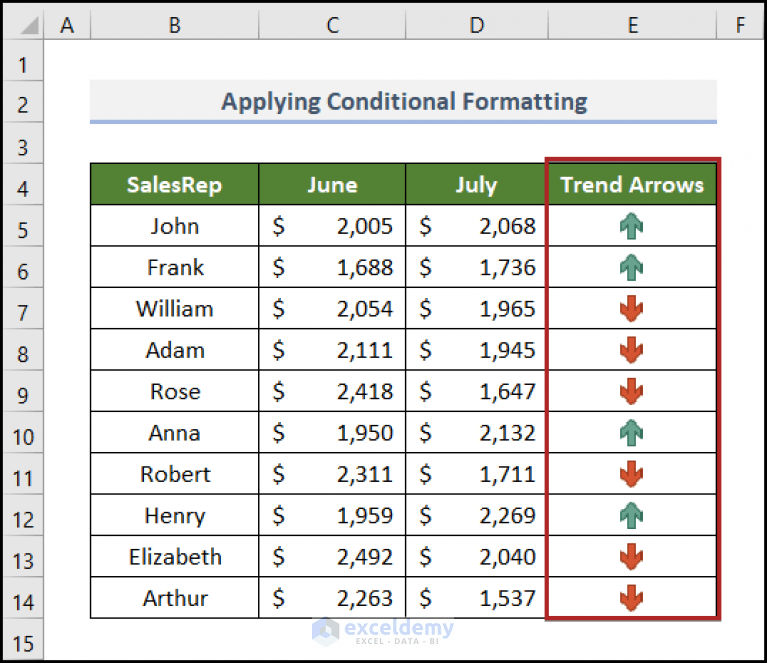Screen dimensions: 767x663
Task: Click Arthur's red down trend arrow
Action: (x=631, y=598)
